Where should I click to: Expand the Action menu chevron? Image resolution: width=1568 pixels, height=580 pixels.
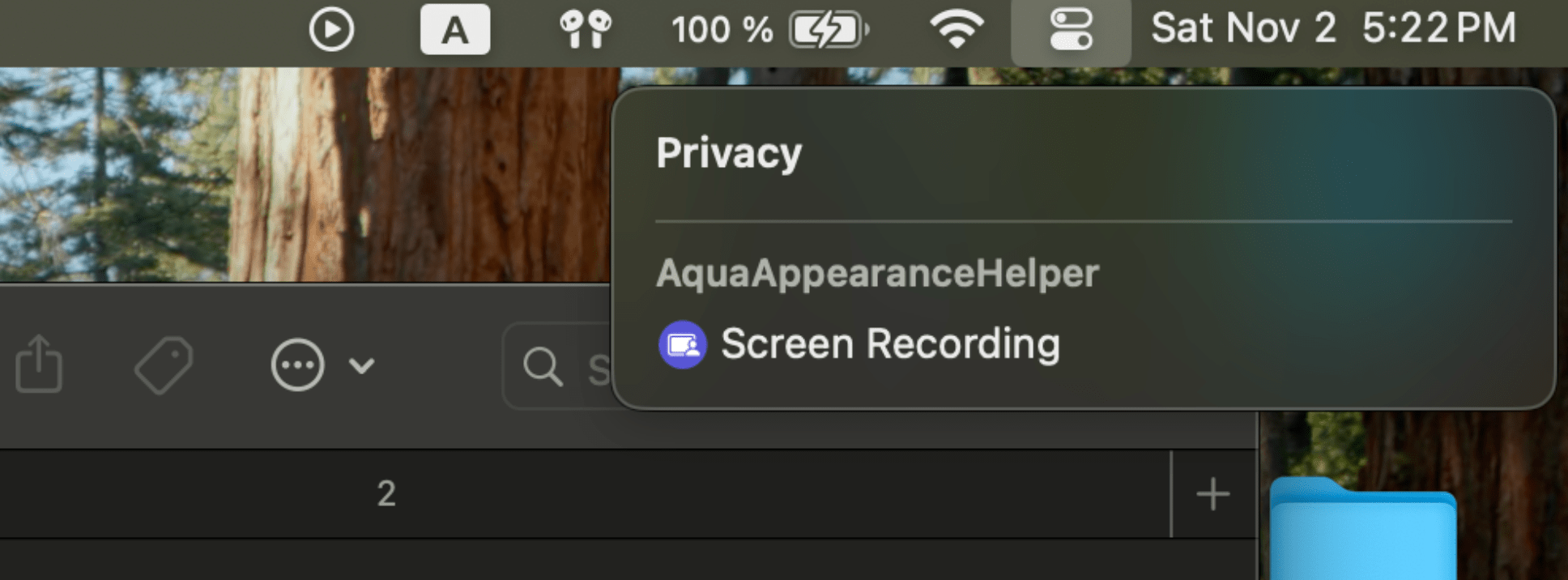pos(361,366)
